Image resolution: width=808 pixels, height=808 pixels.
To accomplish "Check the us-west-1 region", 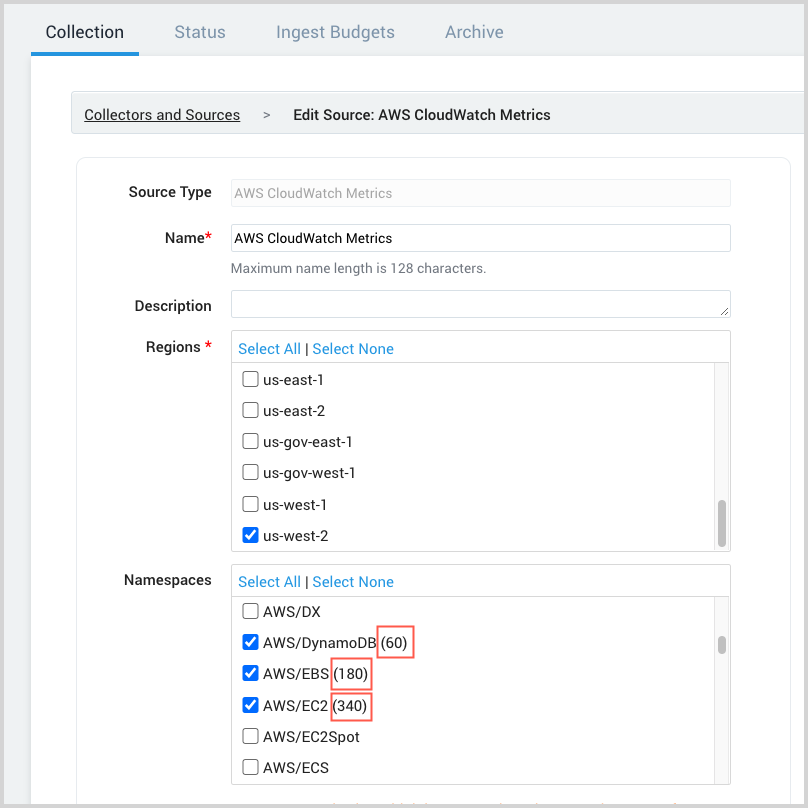I will click(250, 504).
